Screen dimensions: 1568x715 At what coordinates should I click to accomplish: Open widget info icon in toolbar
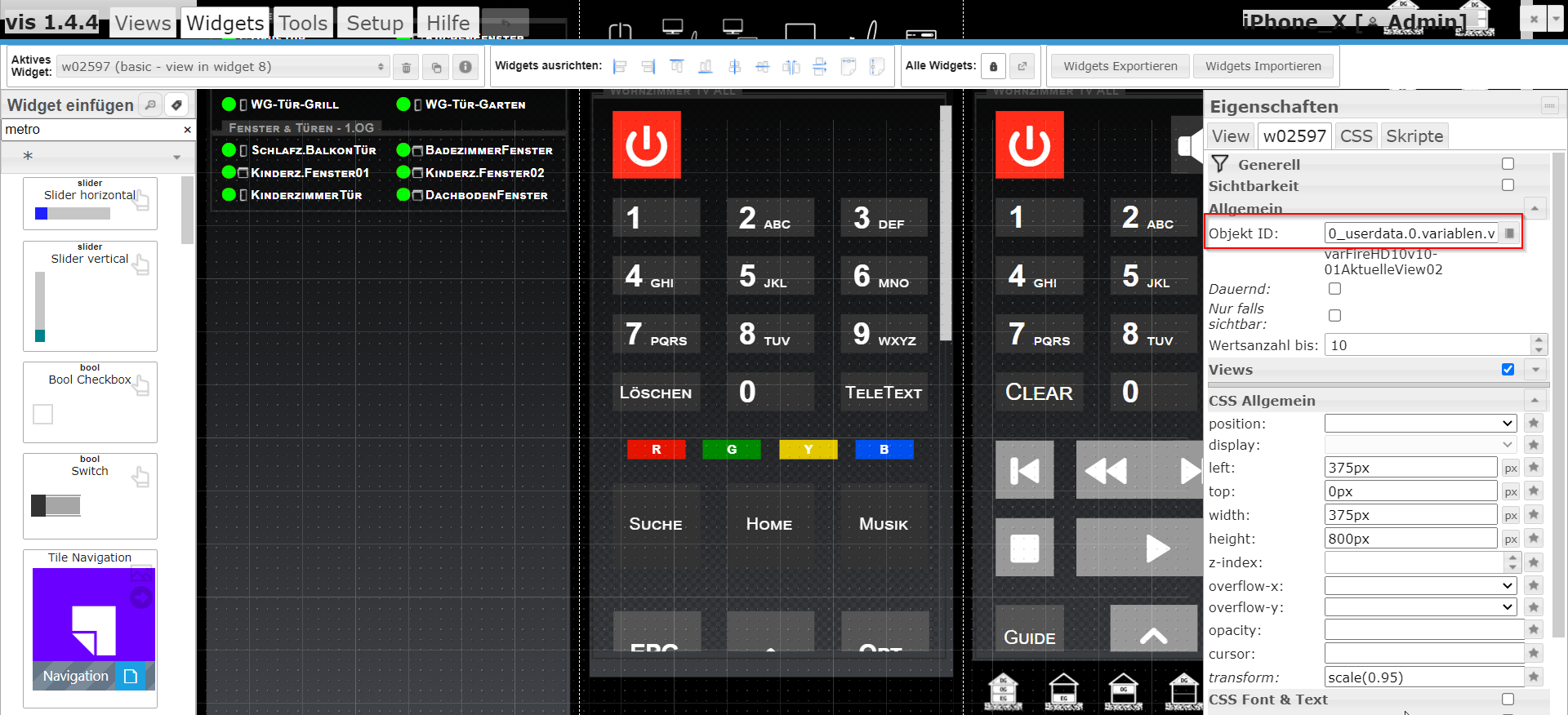click(465, 67)
